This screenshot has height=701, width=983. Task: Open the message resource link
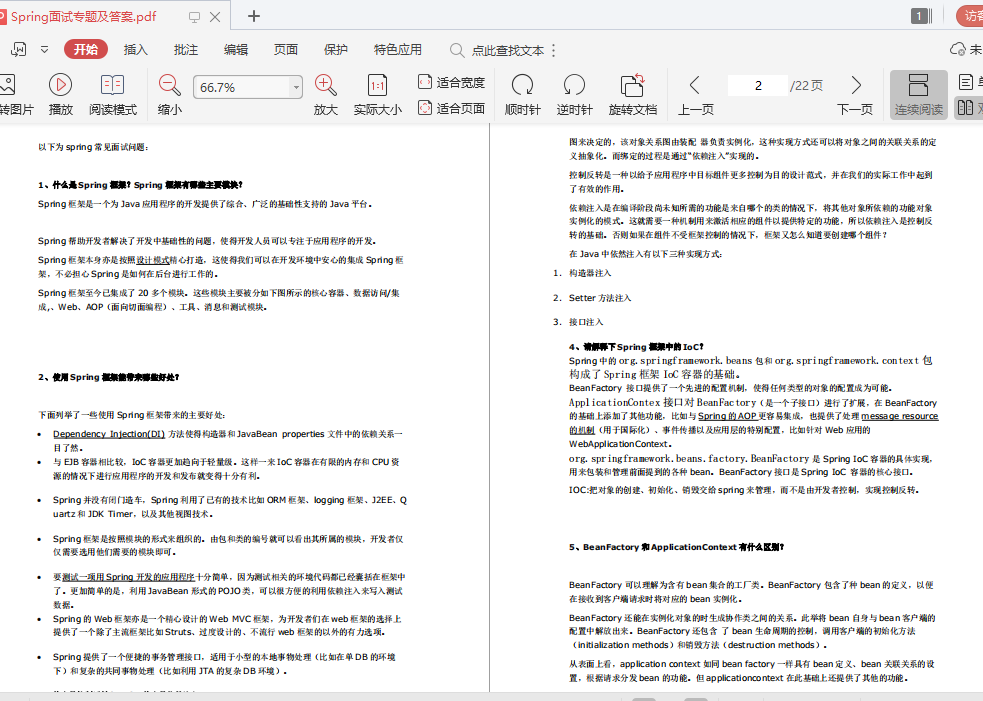tap(900, 416)
